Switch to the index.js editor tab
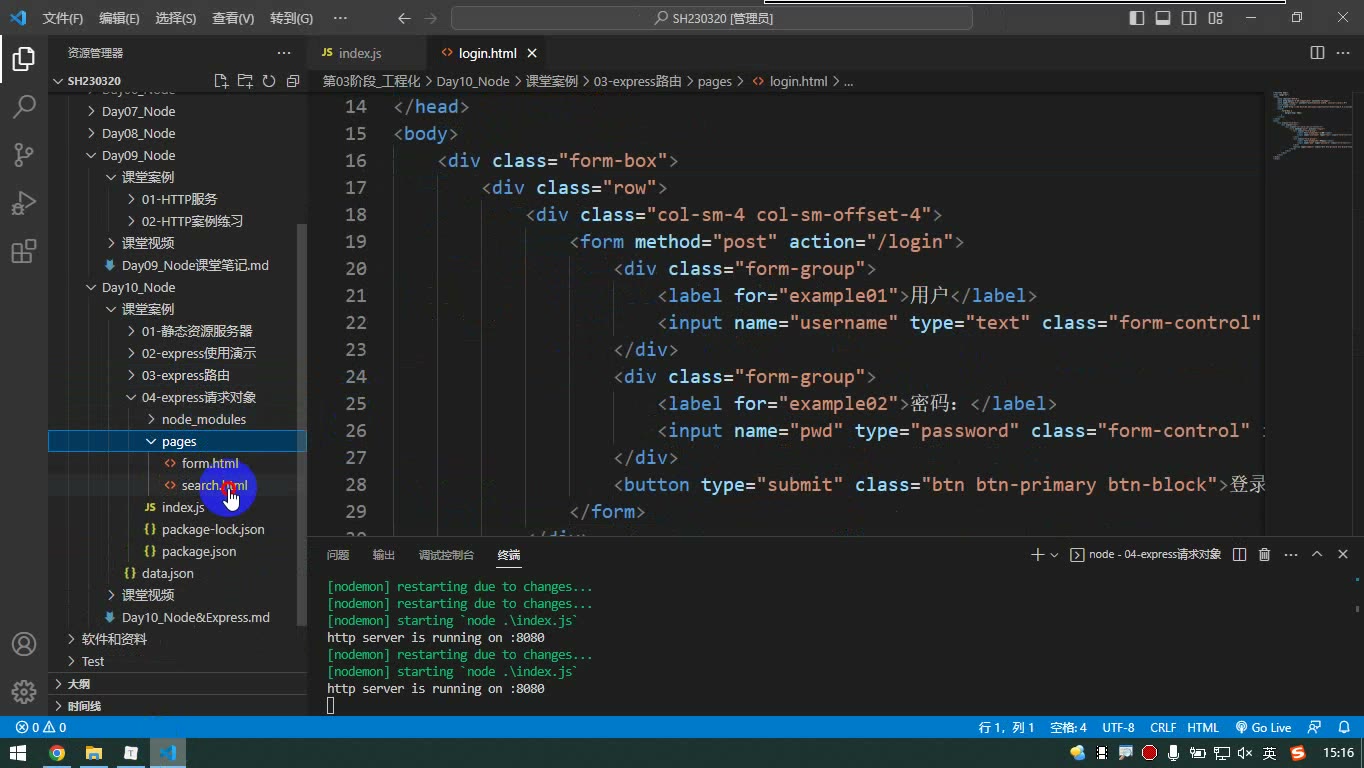The image size is (1364, 768). click(x=360, y=53)
